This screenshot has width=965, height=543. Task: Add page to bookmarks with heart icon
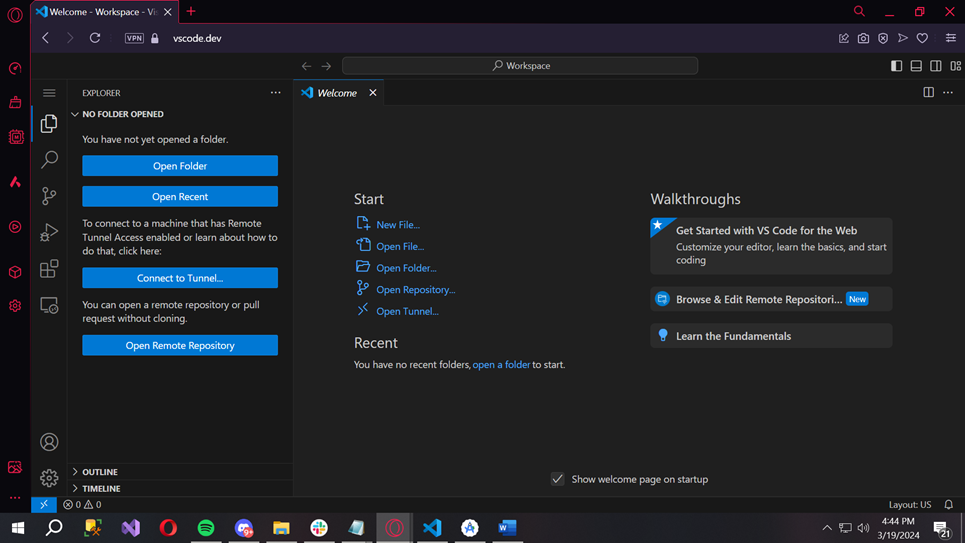[x=922, y=38]
